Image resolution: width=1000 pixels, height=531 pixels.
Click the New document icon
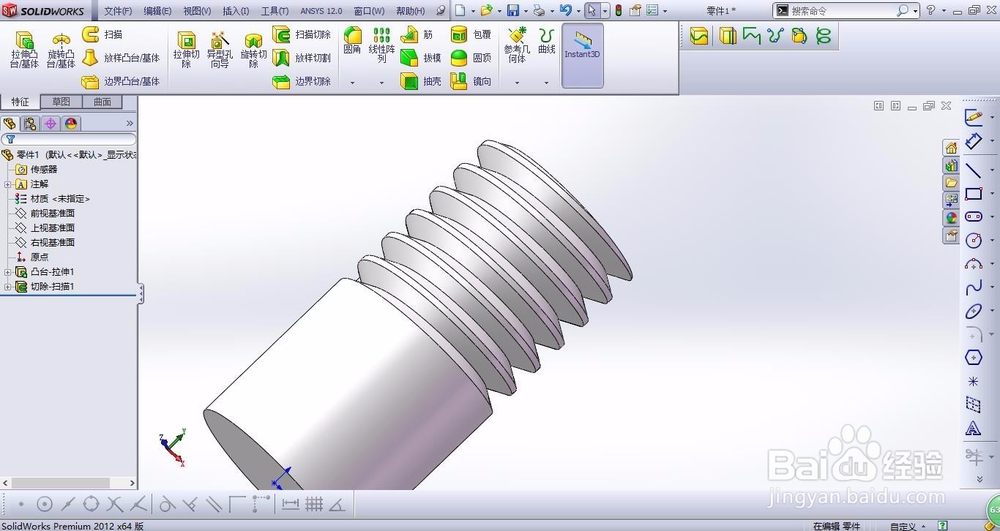coord(460,10)
